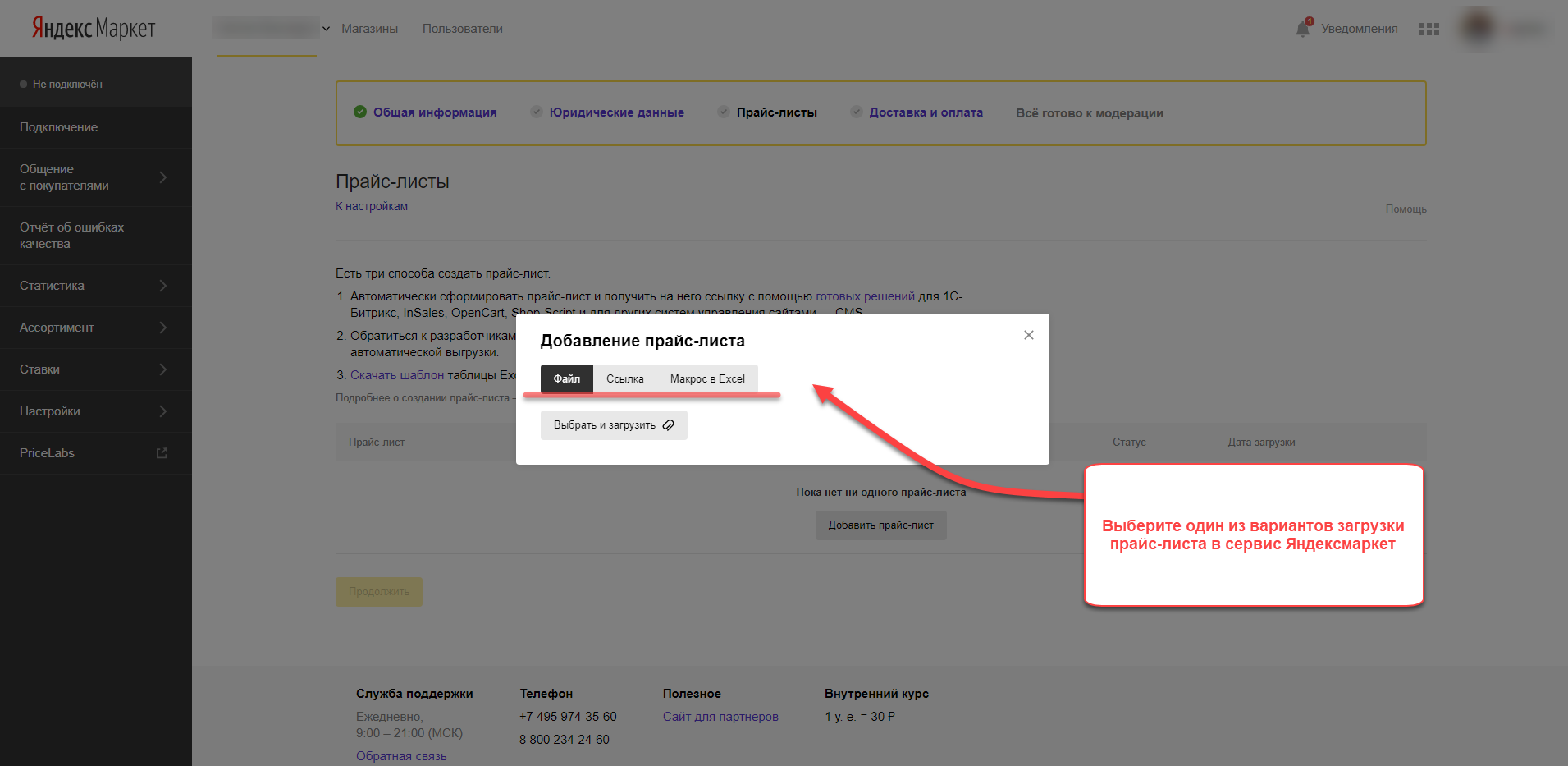Open the blurred user avatar menu

(1479, 28)
